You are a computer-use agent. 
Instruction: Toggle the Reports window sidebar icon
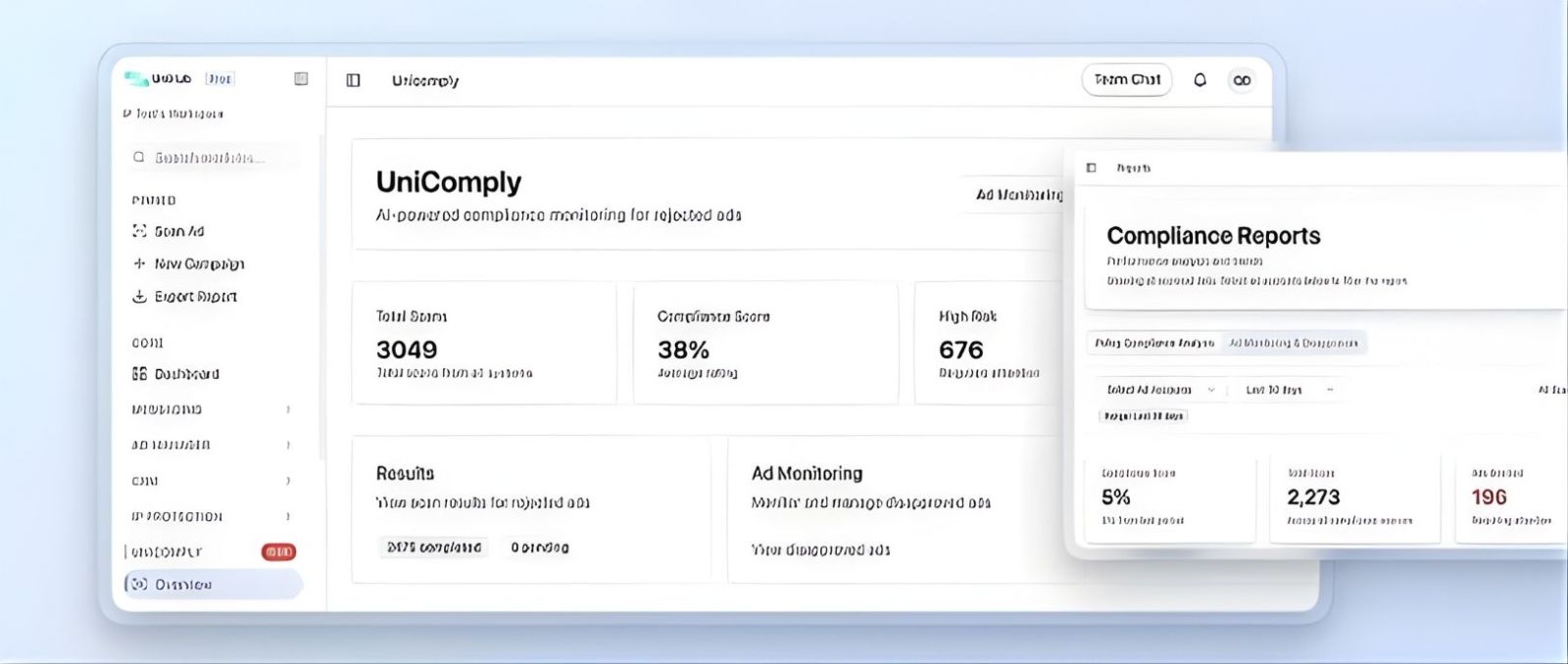coord(1091,168)
